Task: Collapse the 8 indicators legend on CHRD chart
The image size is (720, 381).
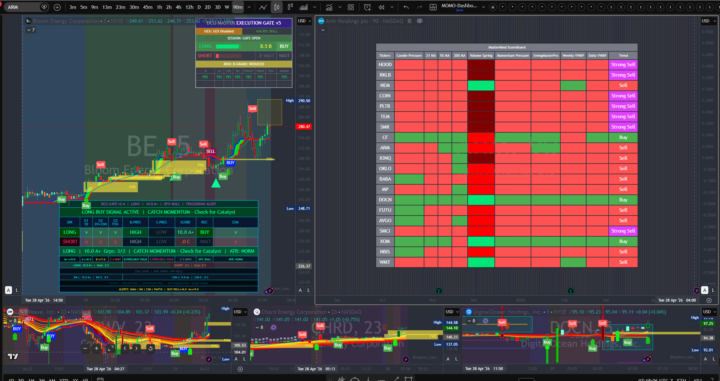Action: click(259, 327)
